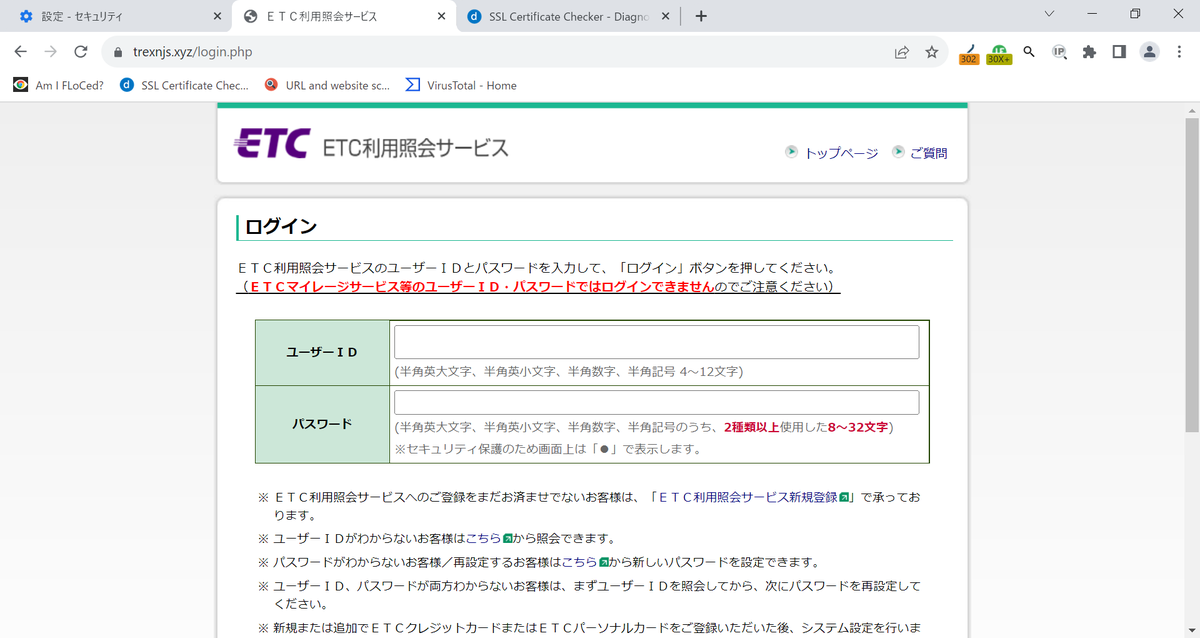The width and height of the screenshot is (1200, 638).
Task: Toggle the browser side panel
Action: pos(1120,52)
